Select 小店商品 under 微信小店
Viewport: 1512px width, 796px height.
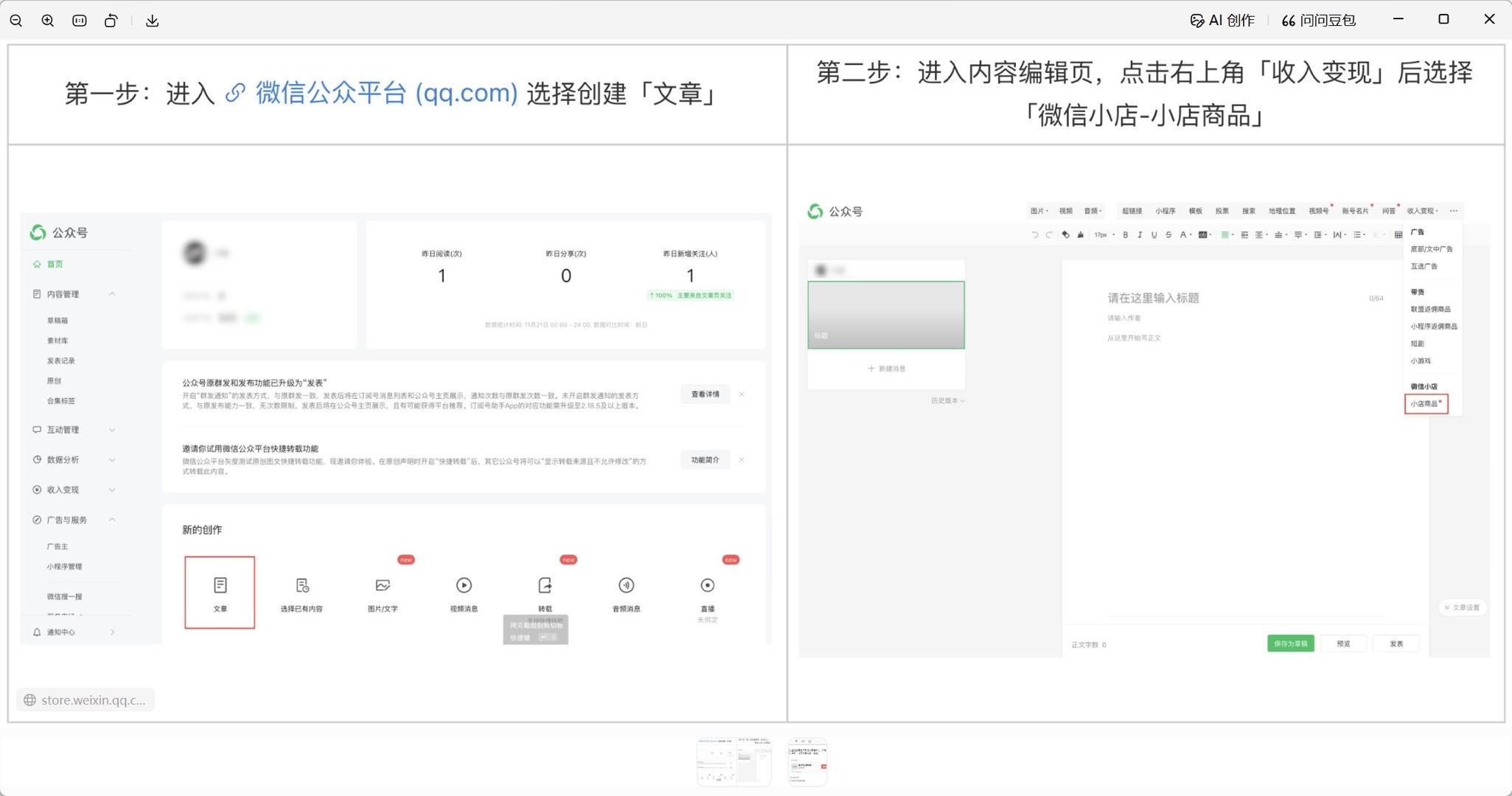click(1426, 404)
